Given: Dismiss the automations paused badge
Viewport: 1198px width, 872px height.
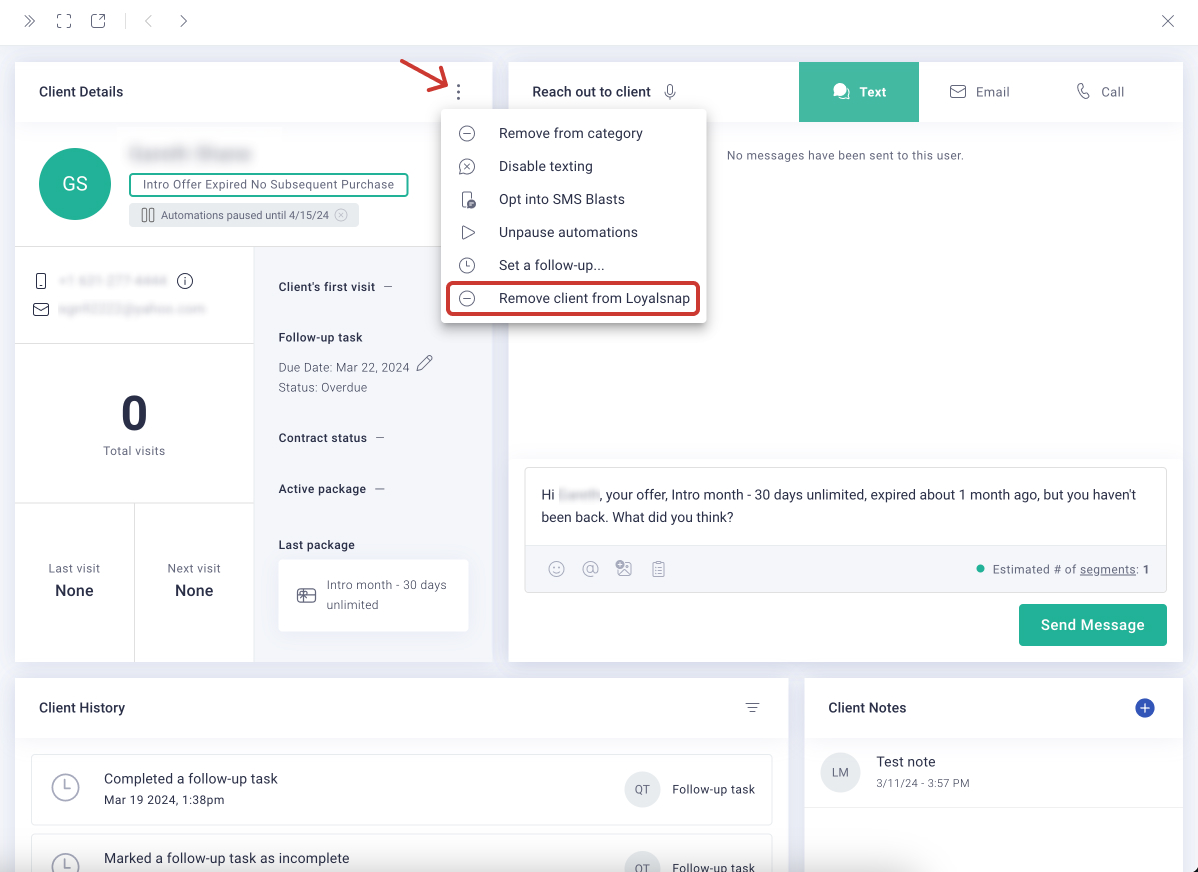Looking at the screenshot, I should click(x=341, y=215).
